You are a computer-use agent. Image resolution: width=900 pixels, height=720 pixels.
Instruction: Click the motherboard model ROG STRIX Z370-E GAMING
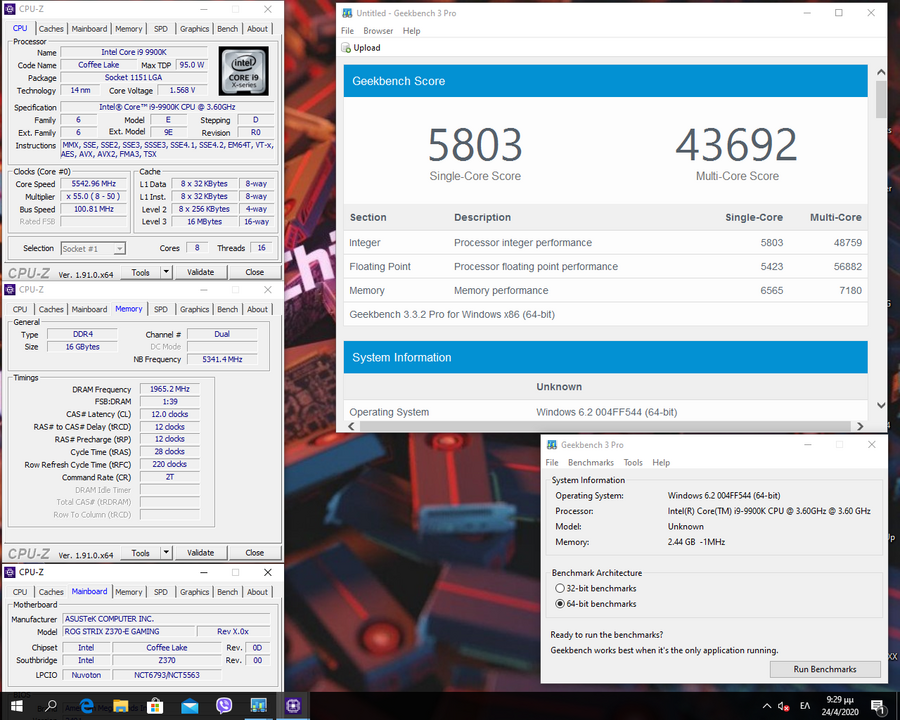click(128, 632)
